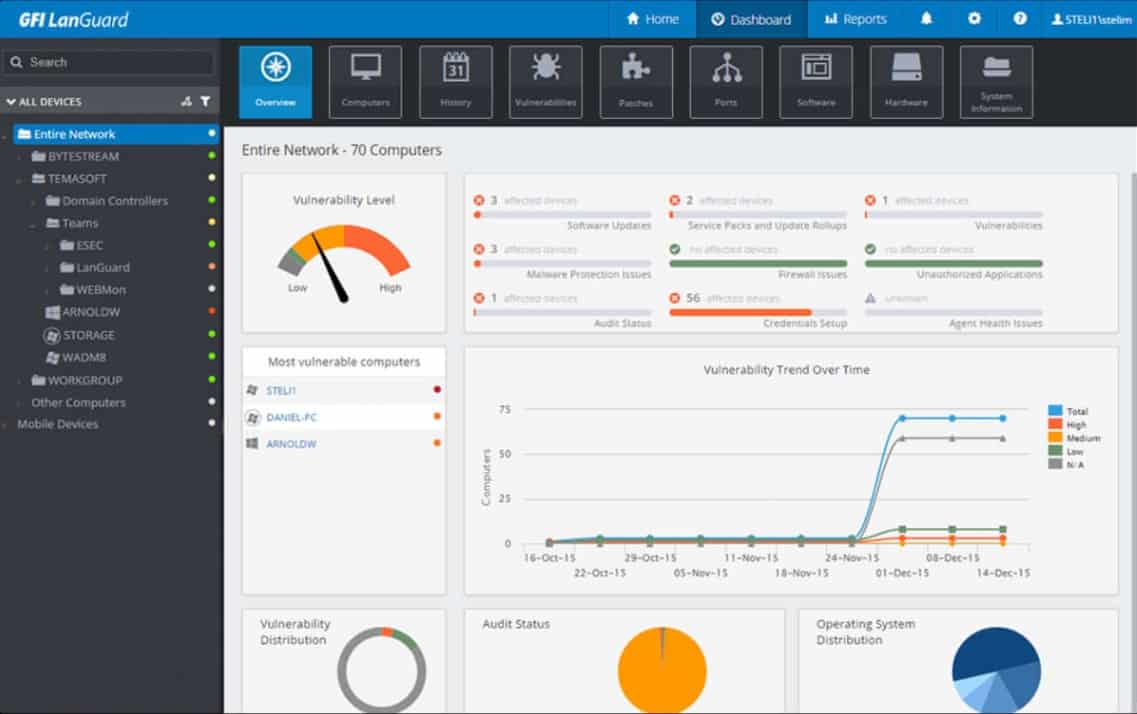Click the Credentials Setup progress bar
The width and height of the screenshot is (1137, 714).
pyautogui.click(x=758, y=312)
